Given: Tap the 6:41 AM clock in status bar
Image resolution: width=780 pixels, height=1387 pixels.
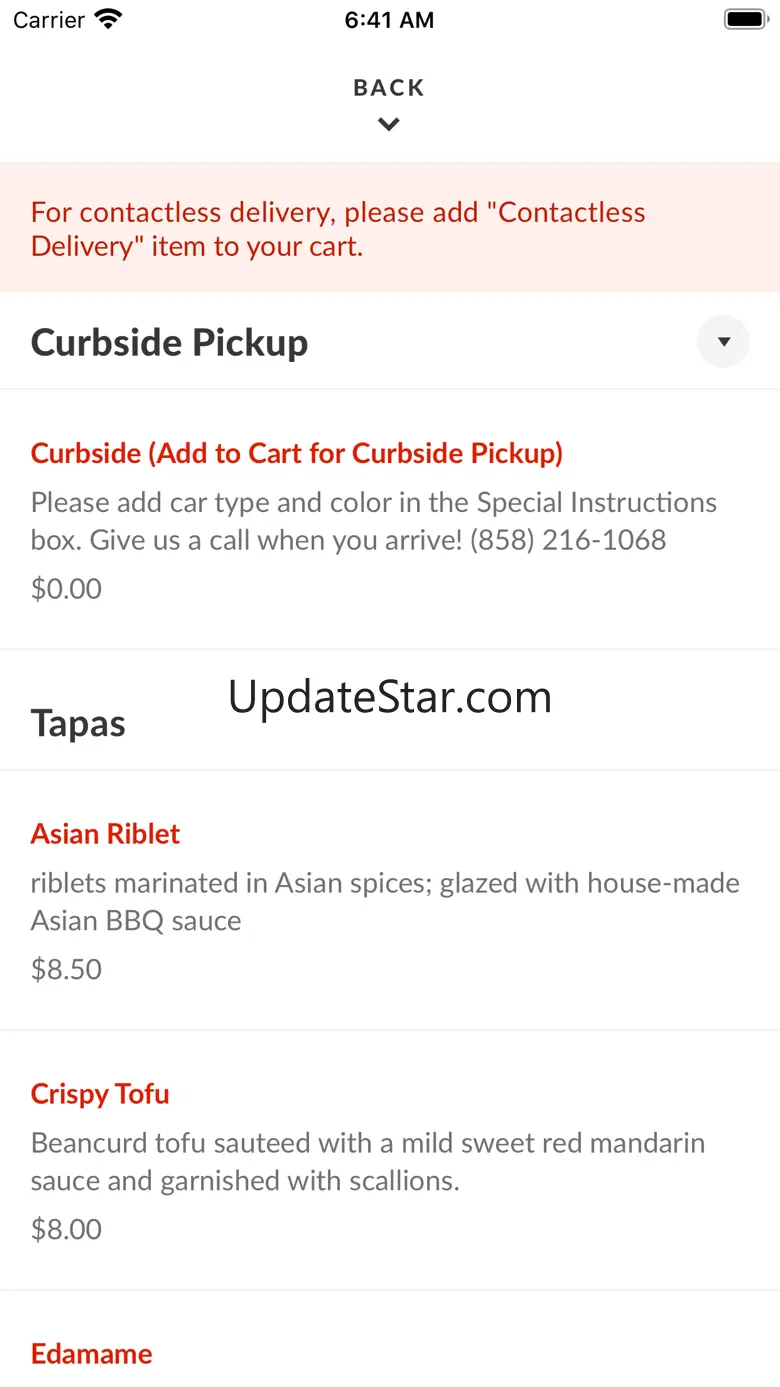Looking at the screenshot, I should coord(389,20).
